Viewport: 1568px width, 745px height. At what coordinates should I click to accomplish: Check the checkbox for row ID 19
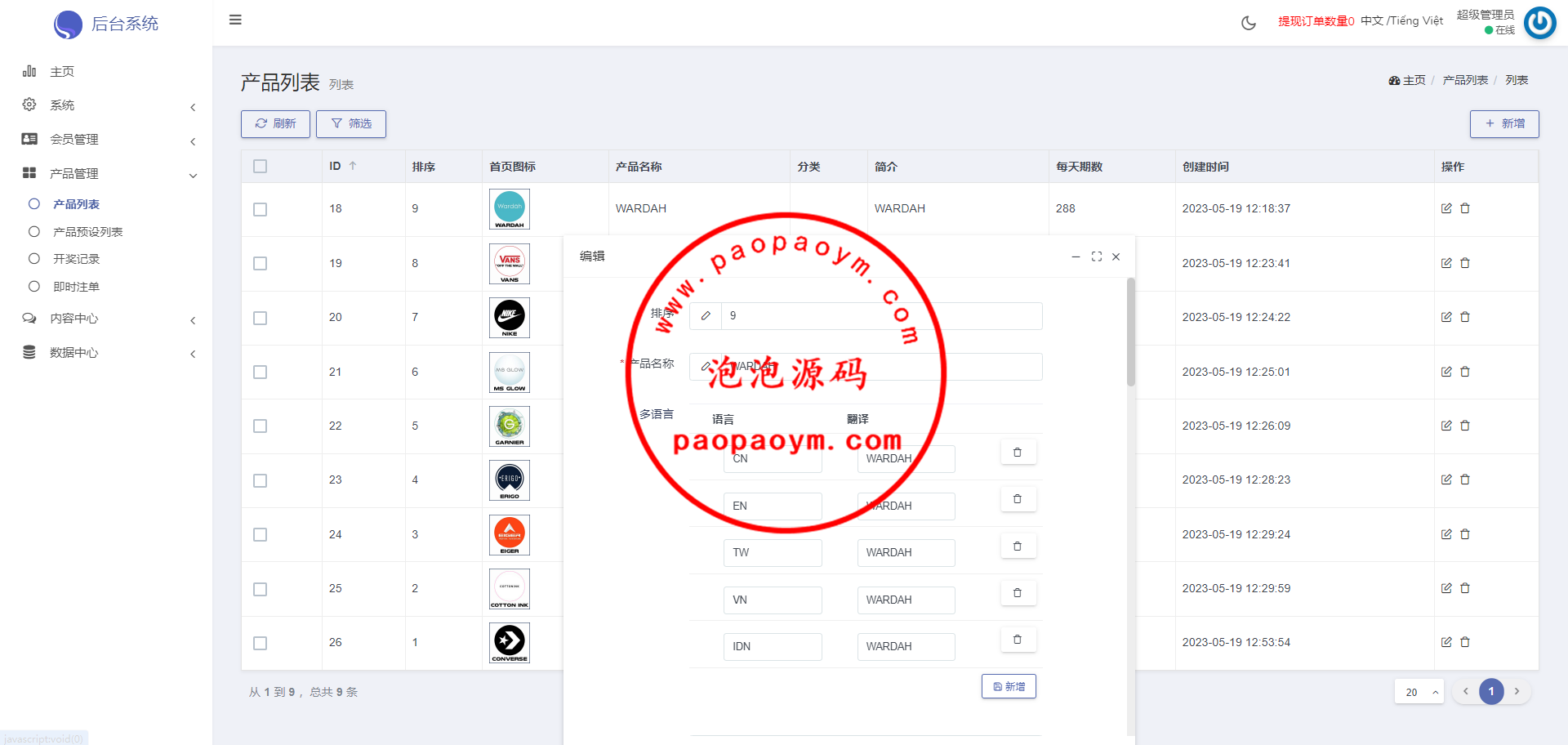pos(261,263)
